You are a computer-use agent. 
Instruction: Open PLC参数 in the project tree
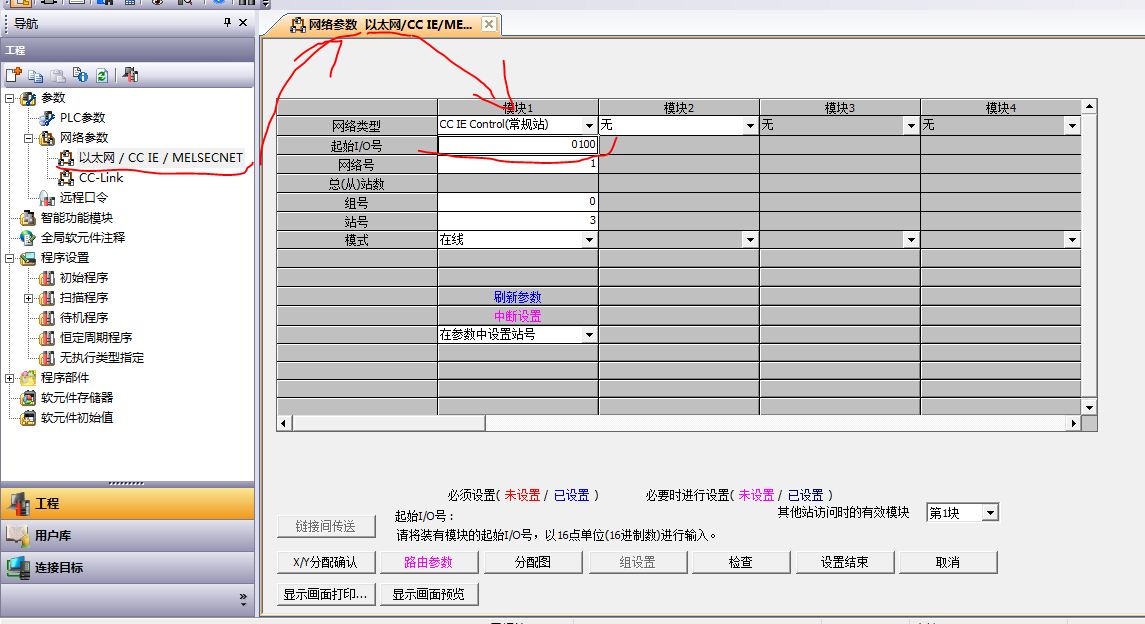tap(81, 117)
